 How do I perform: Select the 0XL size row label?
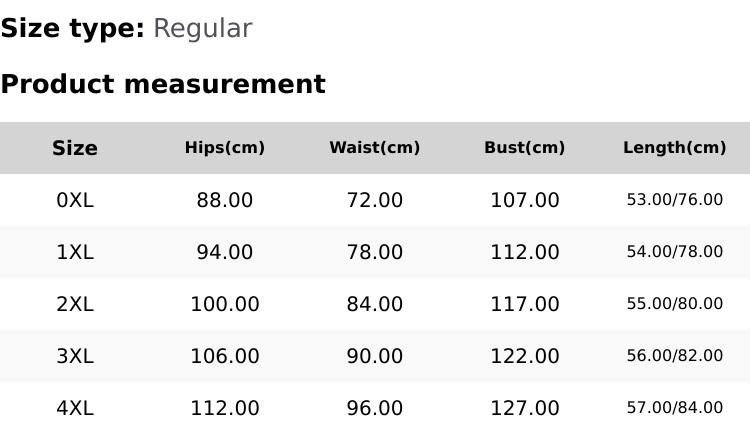point(75,200)
